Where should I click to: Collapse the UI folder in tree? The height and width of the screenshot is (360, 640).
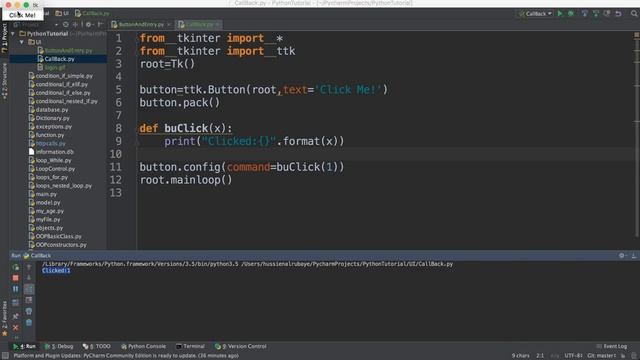(x=22, y=42)
